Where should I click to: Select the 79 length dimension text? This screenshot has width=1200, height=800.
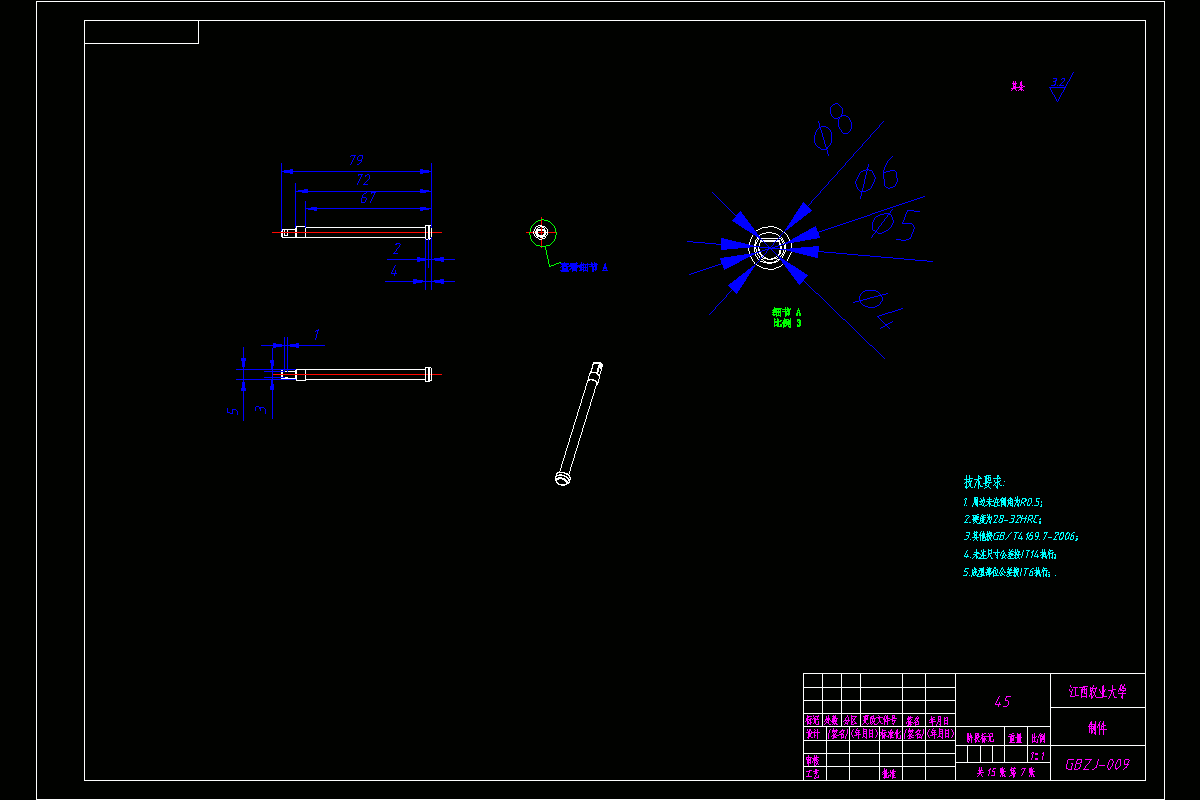pyautogui.click(x=355, y=161)
